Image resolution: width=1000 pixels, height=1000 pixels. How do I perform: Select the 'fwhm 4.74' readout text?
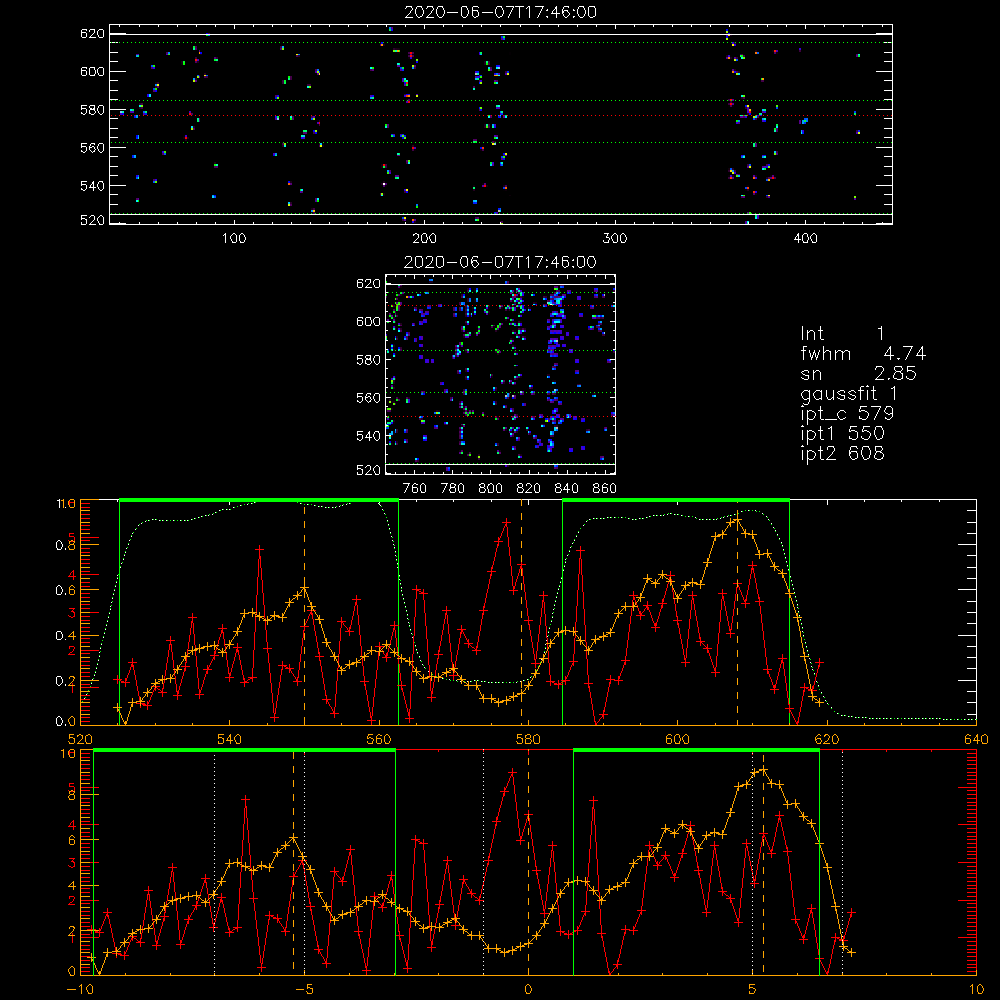863,353
